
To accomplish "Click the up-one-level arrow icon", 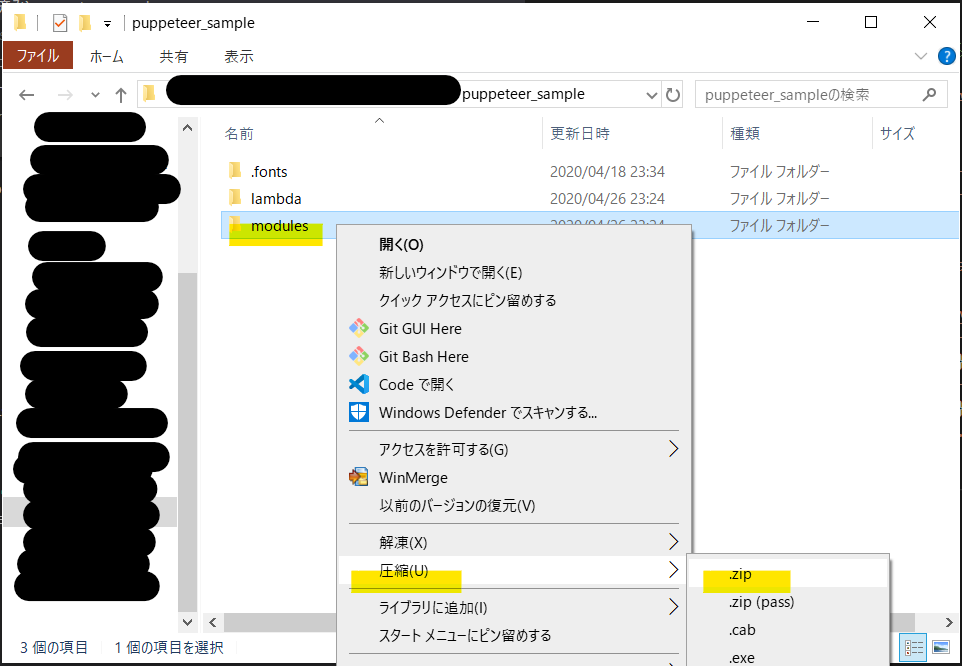I will click(x=119, y=93).
